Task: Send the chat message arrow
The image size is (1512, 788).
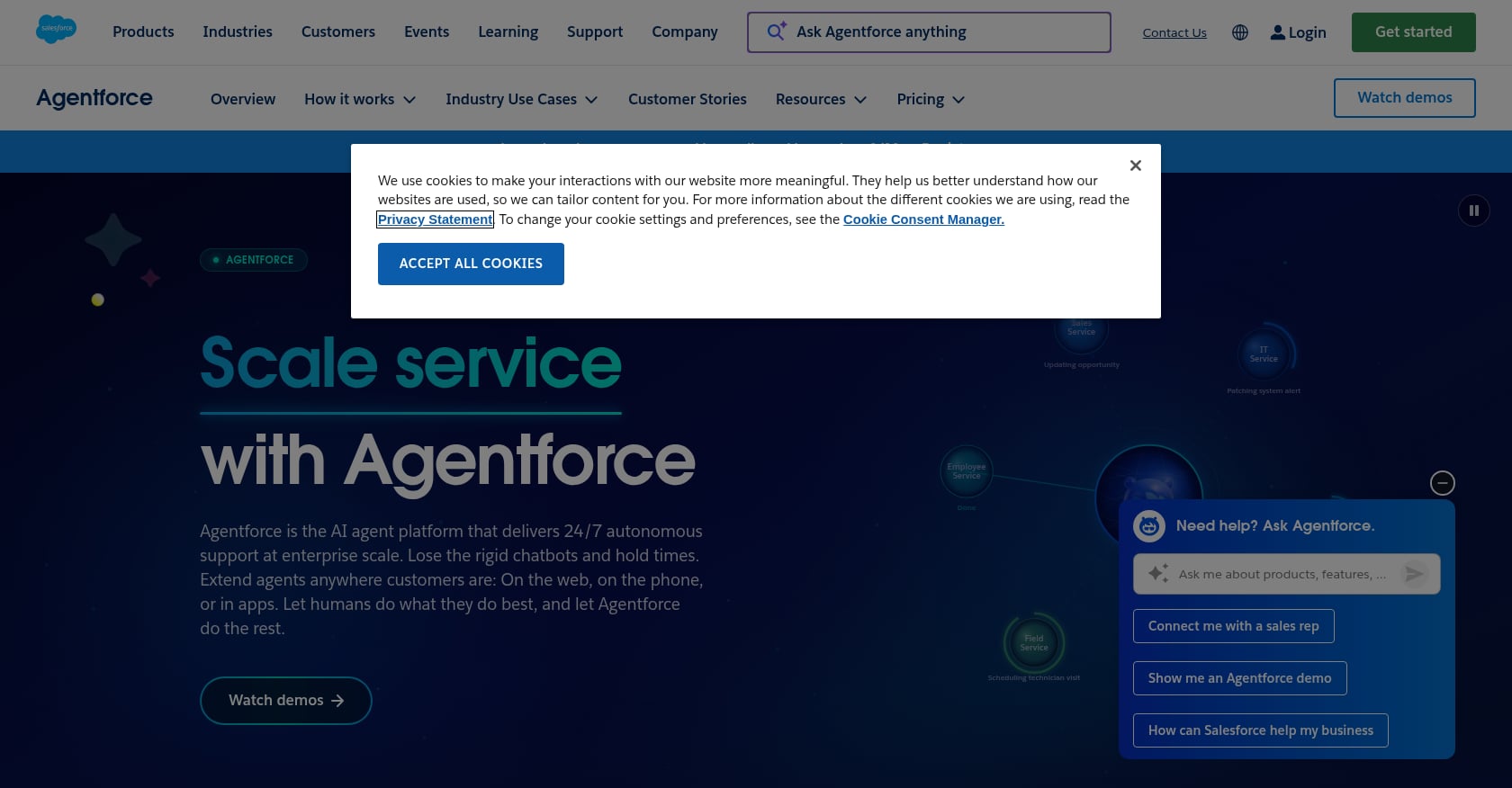Action: [x=1415, y=574]
